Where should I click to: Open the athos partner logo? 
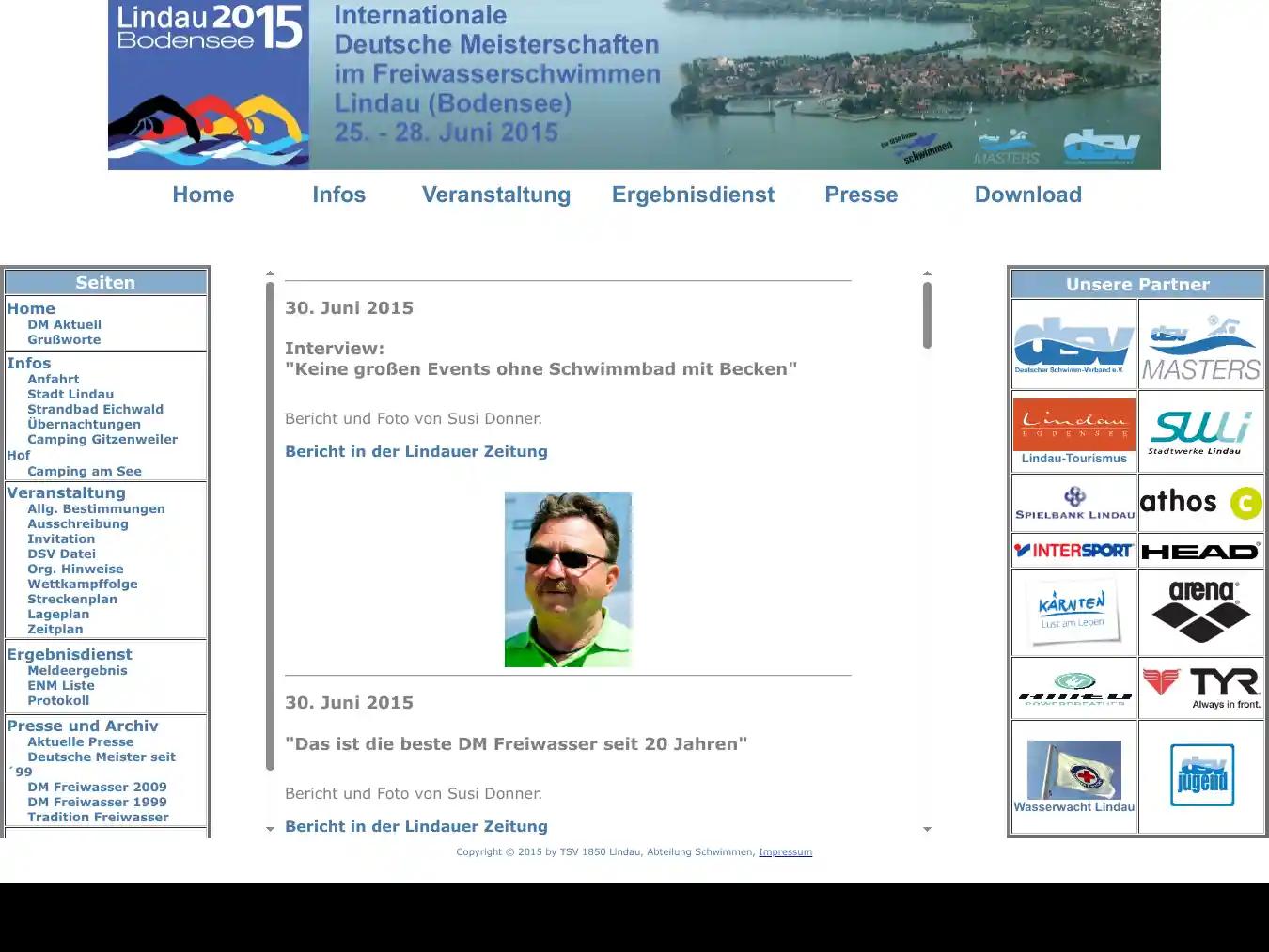tap(1201, 501)
